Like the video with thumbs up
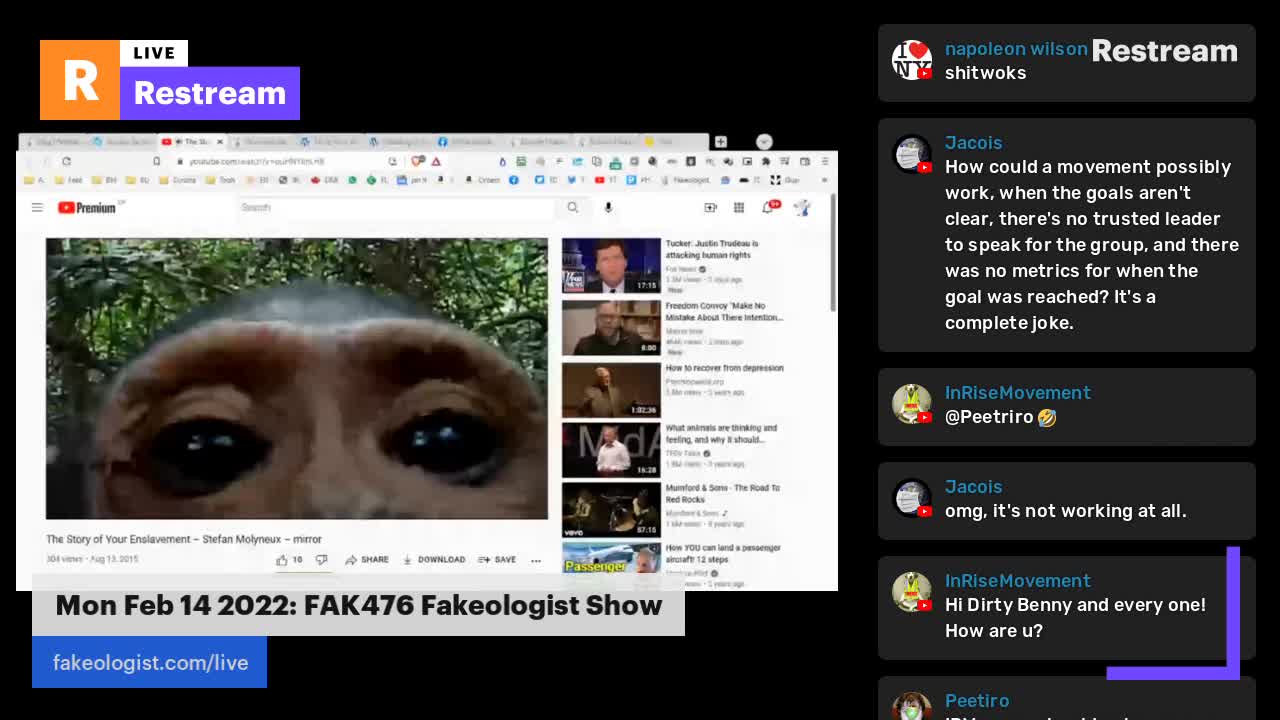1280x720 pixels. pos(283,560)
